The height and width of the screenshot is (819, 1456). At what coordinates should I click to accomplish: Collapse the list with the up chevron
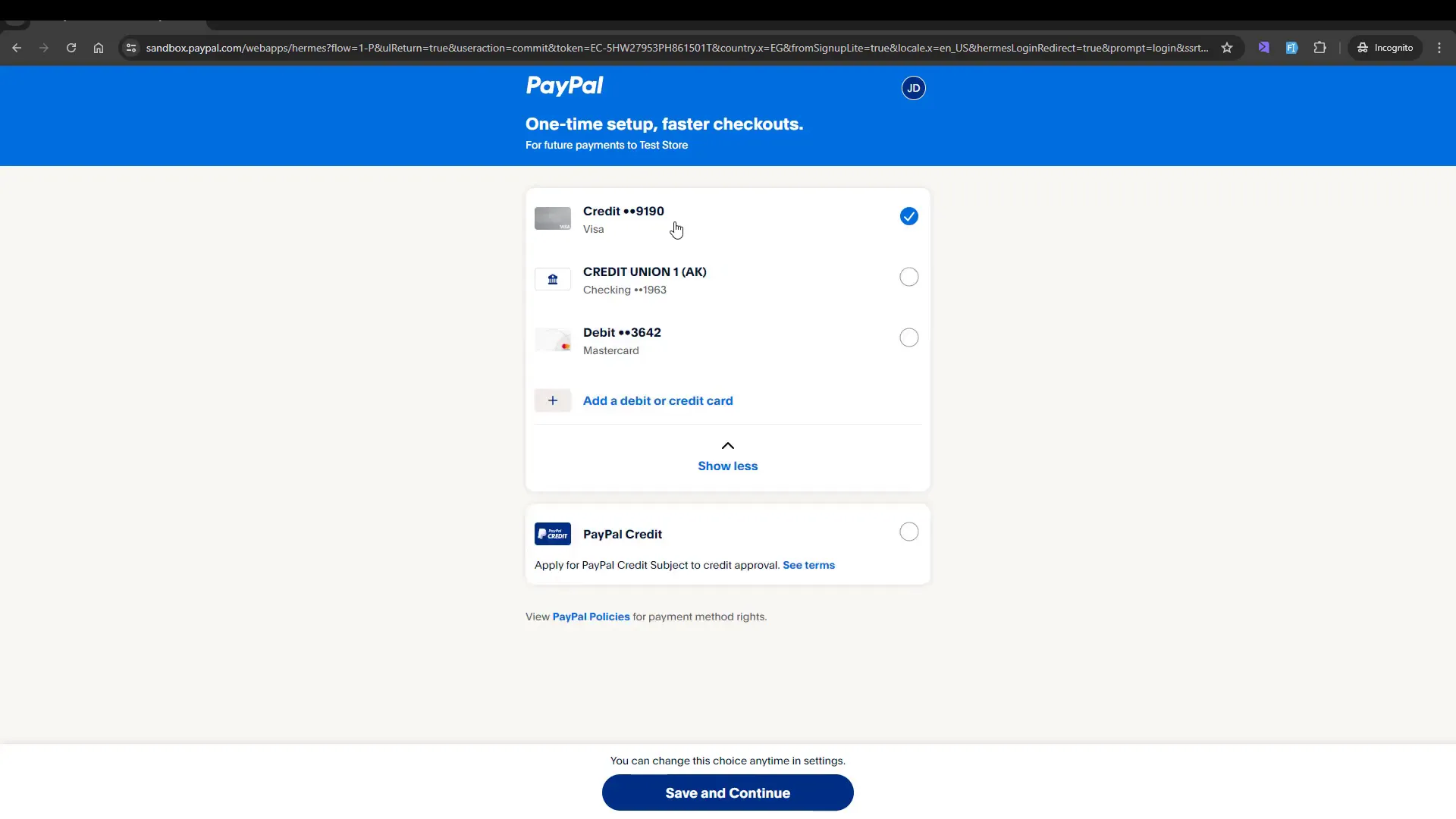(728, 446)
